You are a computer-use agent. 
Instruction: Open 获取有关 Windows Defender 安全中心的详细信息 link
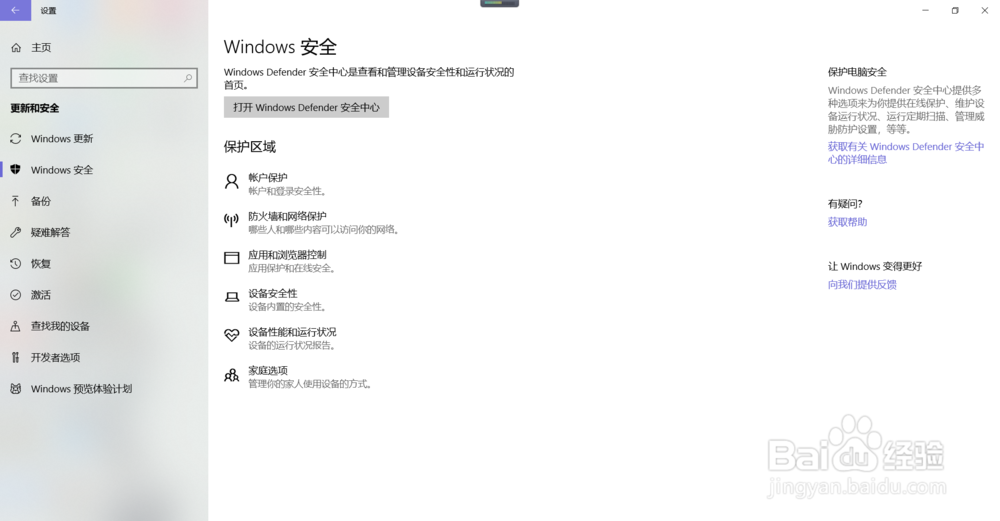click(x=906, y=153)
